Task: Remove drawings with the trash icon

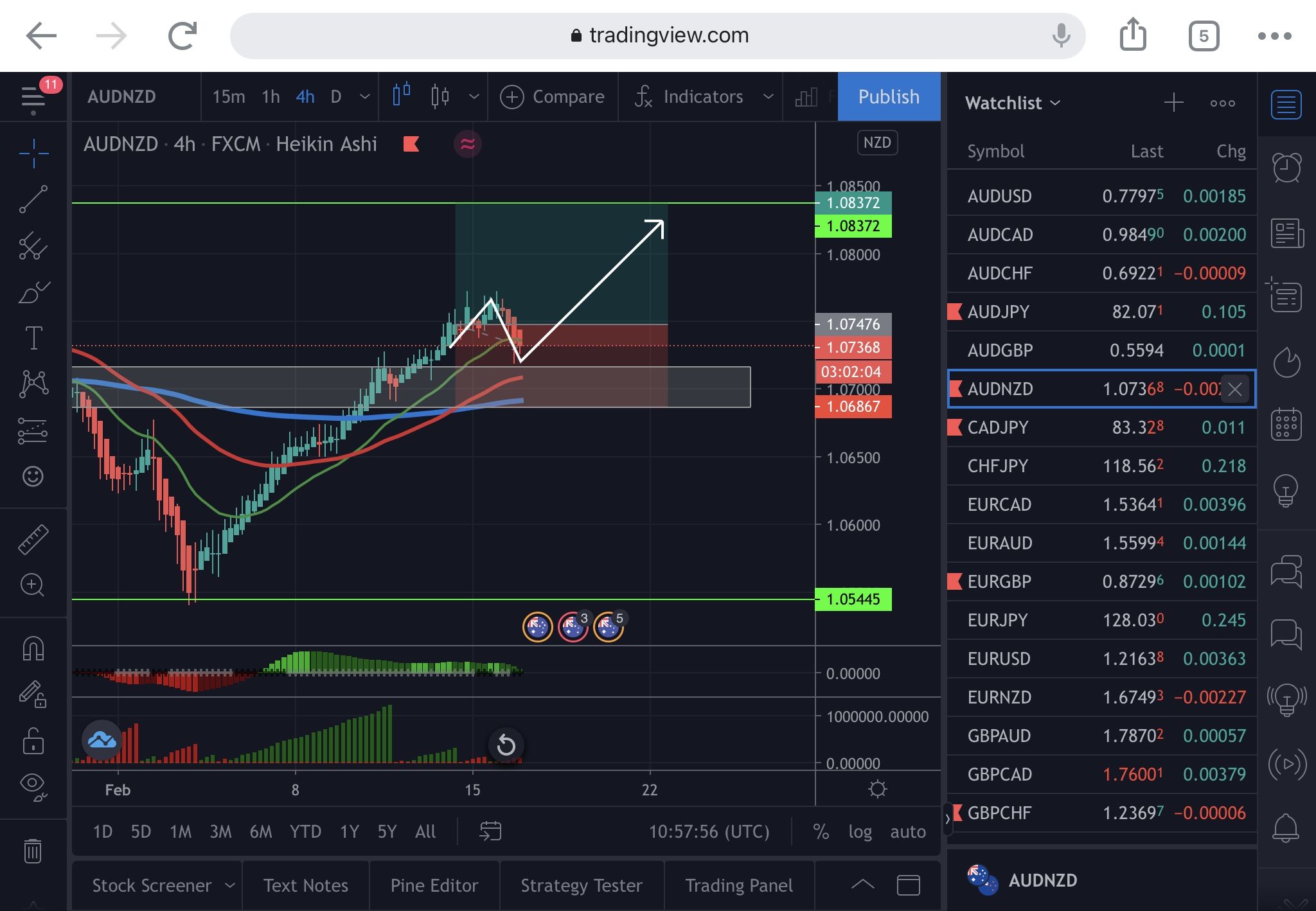Action: [x=33, y=851]
